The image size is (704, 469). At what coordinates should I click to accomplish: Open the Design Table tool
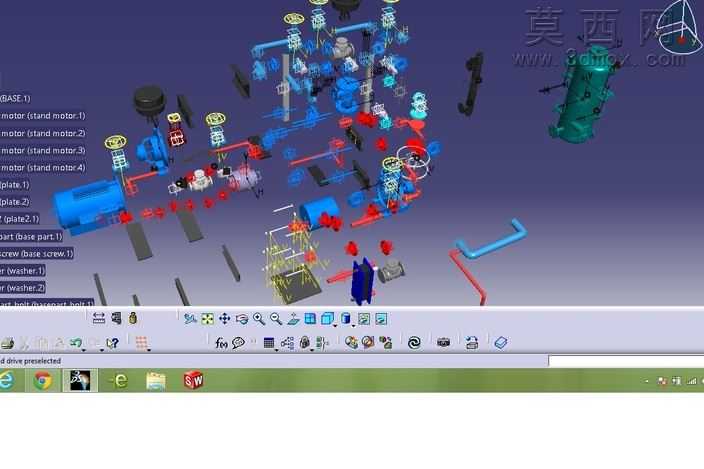pos(268,343)
